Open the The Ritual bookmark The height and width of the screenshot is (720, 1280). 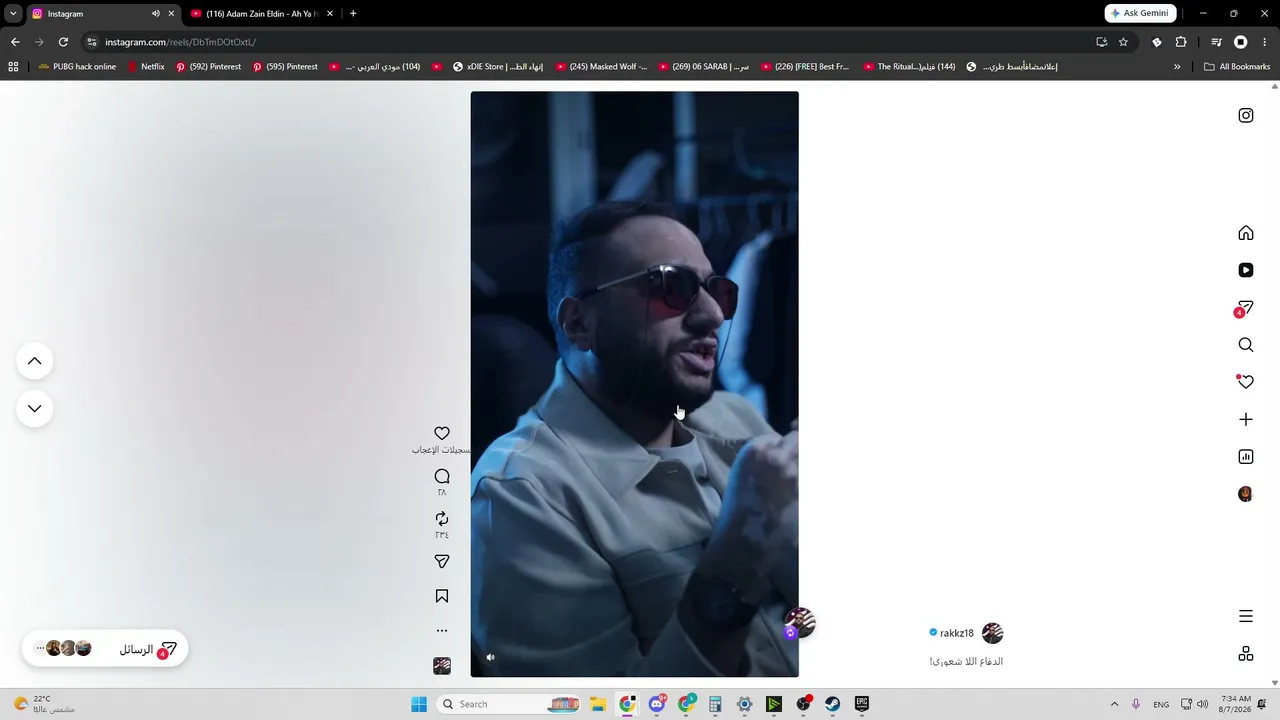[x=908, y=67]
